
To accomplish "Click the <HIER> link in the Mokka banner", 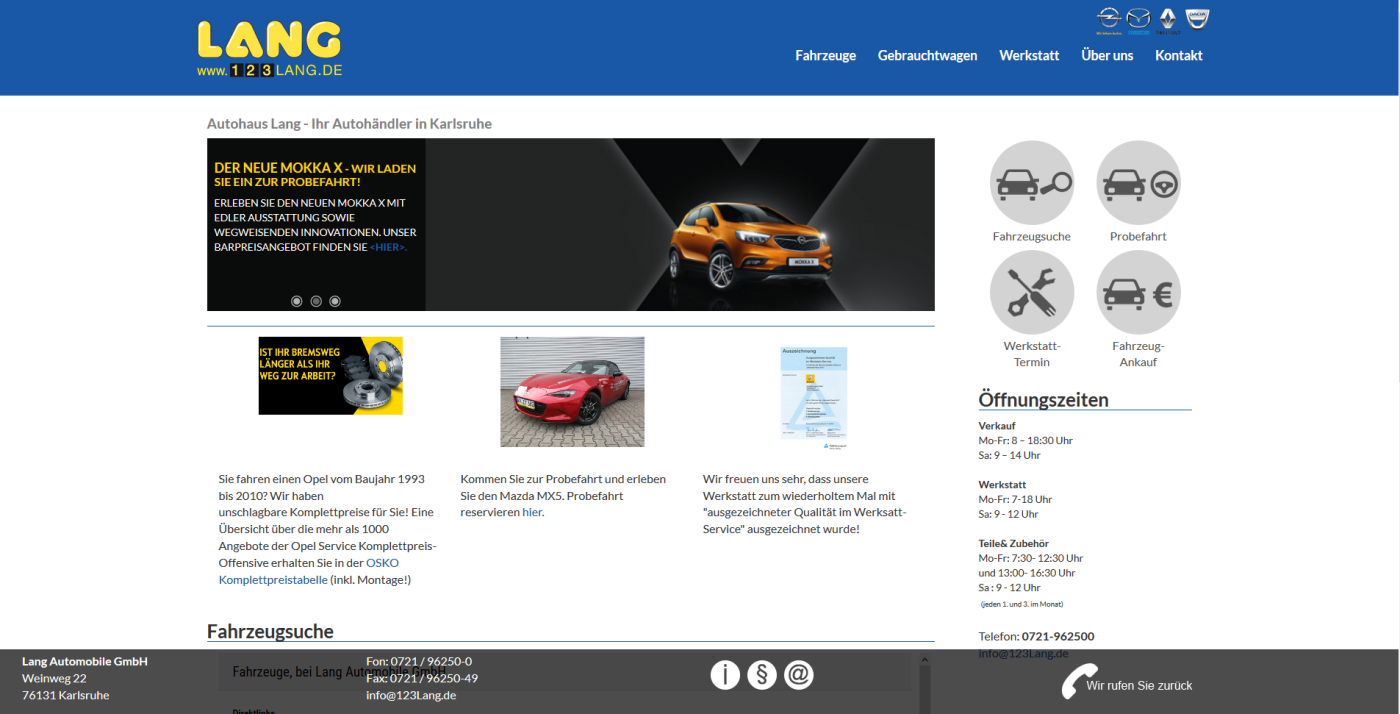I will click(x=388, y=246).
